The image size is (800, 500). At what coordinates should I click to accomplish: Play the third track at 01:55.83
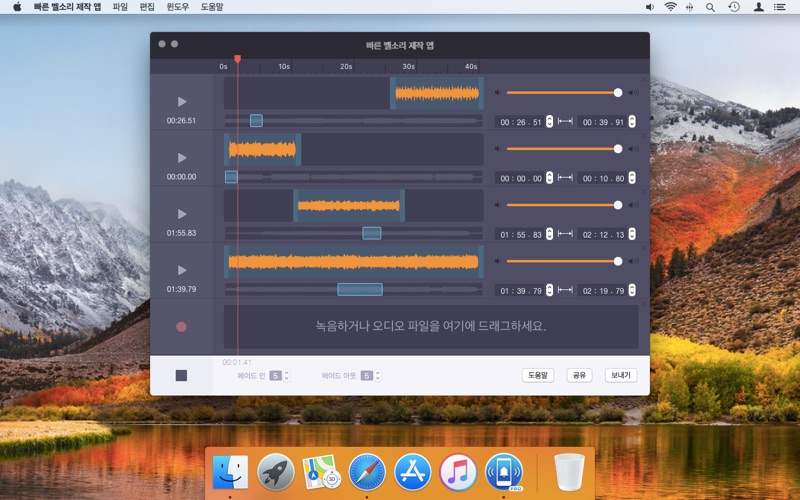[x=181, y=214]
